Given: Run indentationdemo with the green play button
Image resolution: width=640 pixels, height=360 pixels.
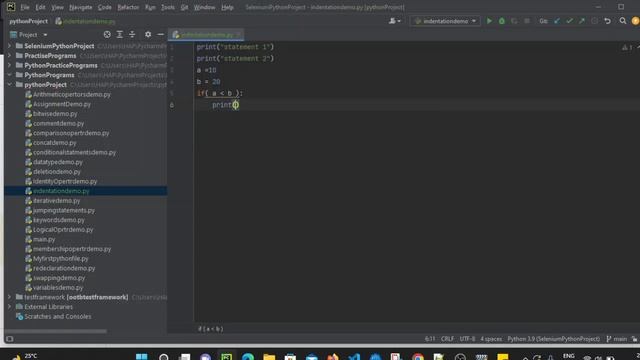Looking at the screenshot, I should click(489, 21).
